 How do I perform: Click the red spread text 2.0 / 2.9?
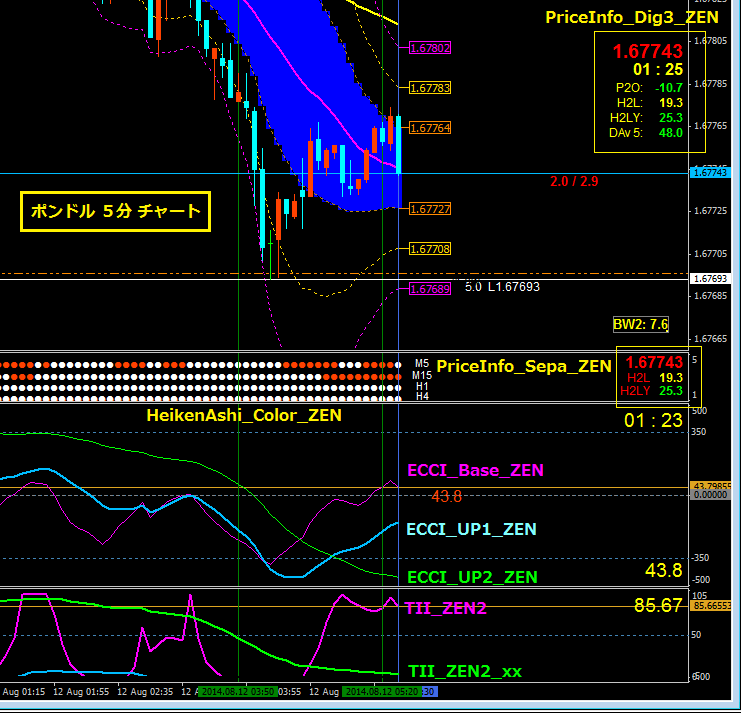point(574,181)
